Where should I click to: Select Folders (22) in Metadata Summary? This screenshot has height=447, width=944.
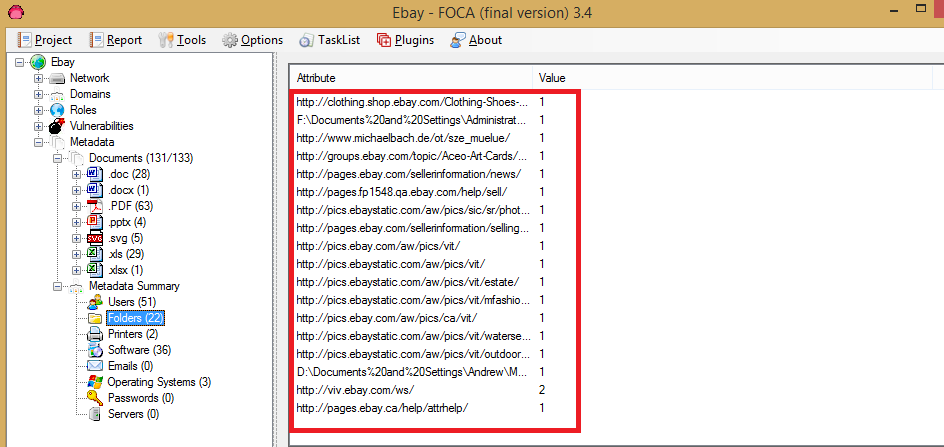click(135, 317)
